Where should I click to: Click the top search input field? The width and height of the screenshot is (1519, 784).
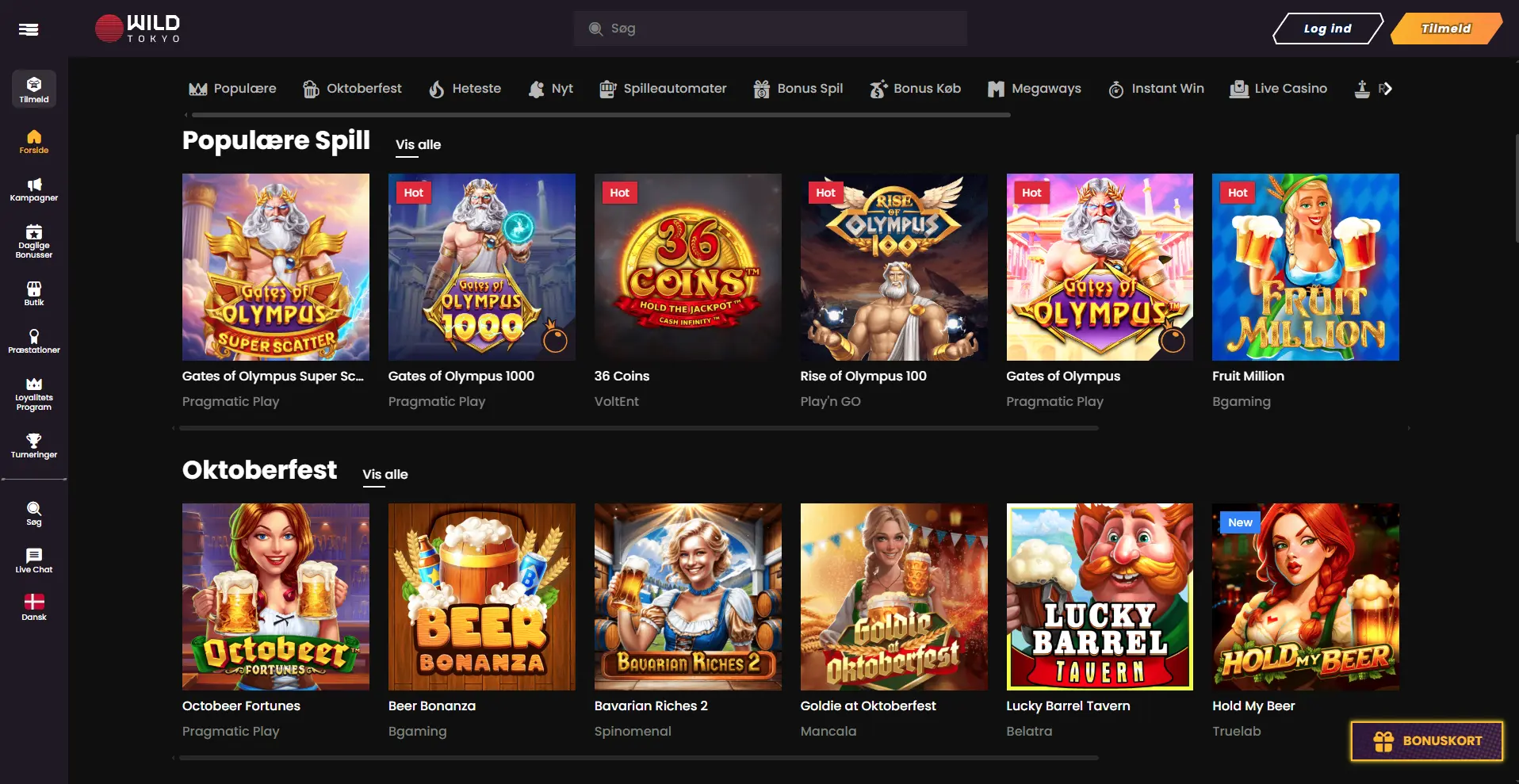point(777,29)
